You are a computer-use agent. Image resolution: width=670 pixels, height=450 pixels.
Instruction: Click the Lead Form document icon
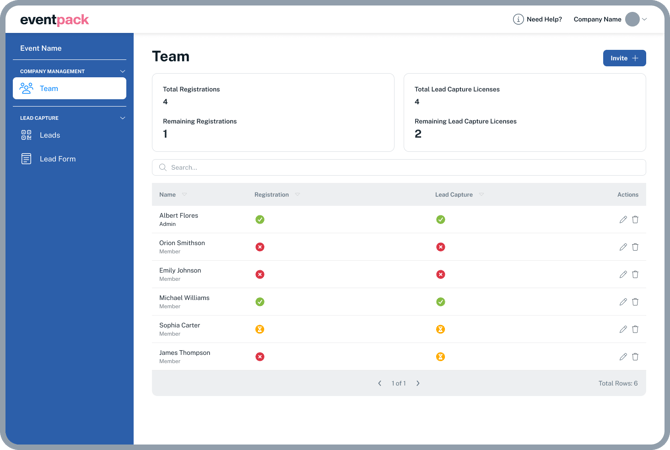[x=26, y=159]
